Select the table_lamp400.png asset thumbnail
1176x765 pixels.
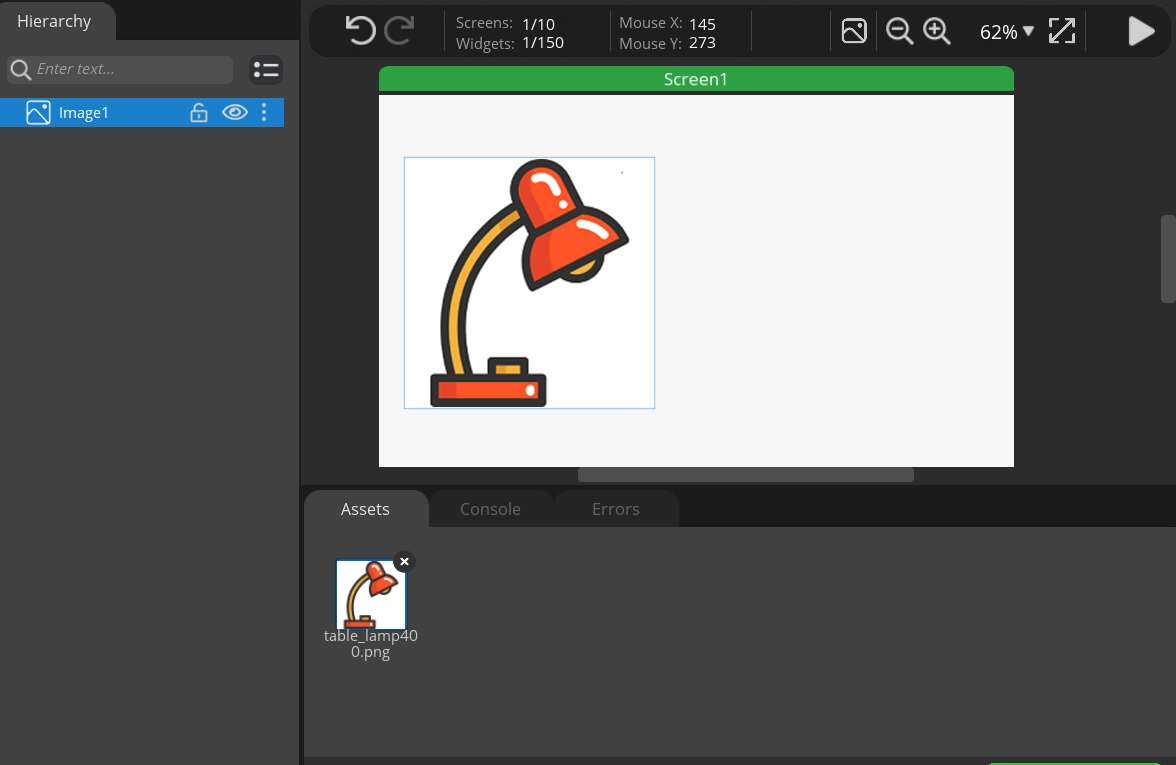point(370,595)
